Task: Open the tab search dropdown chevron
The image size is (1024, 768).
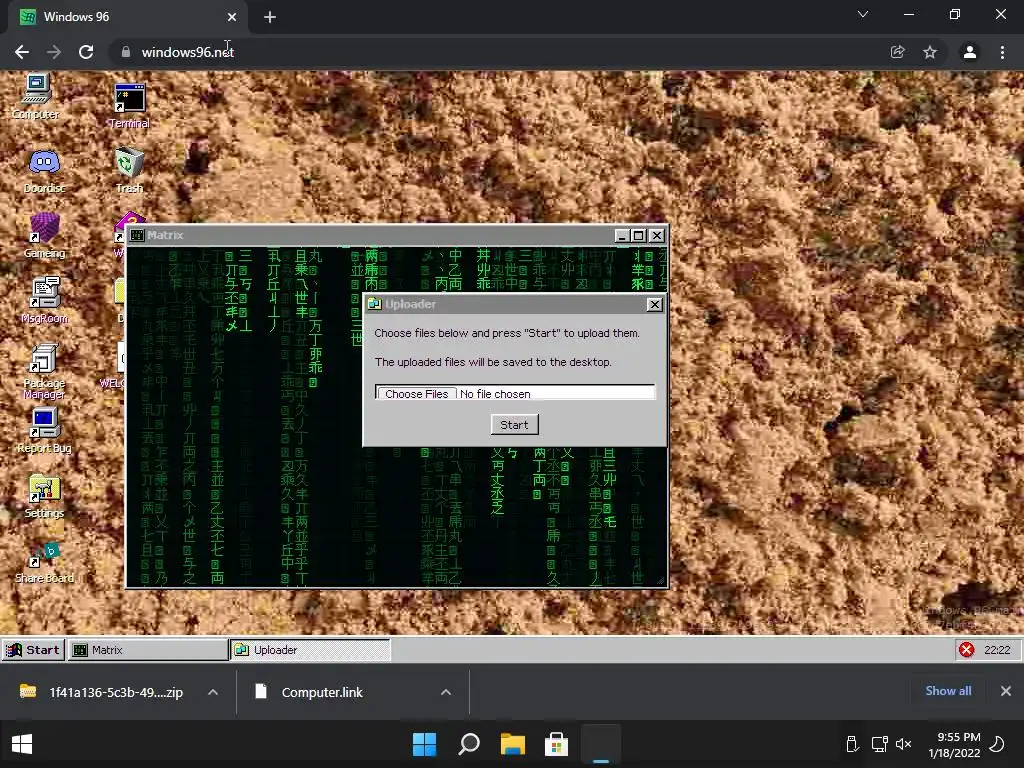Action: (863, 14)
